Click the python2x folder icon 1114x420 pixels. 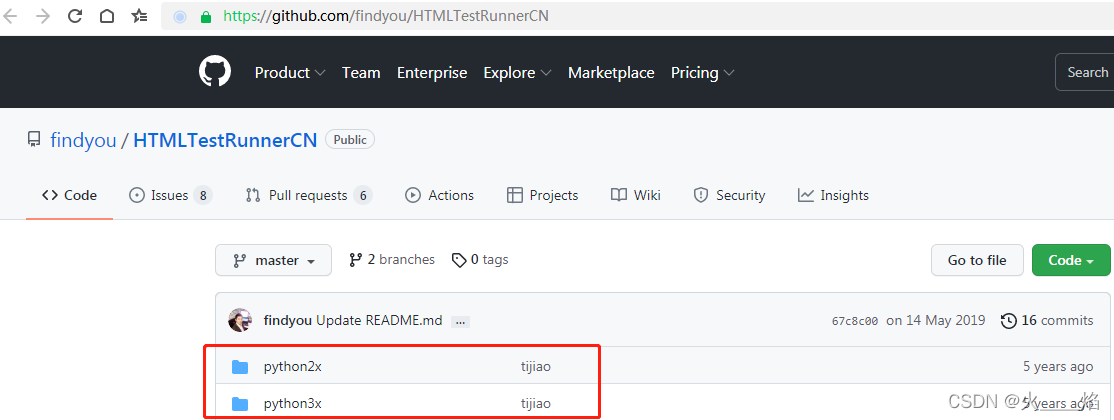[240, 367]
